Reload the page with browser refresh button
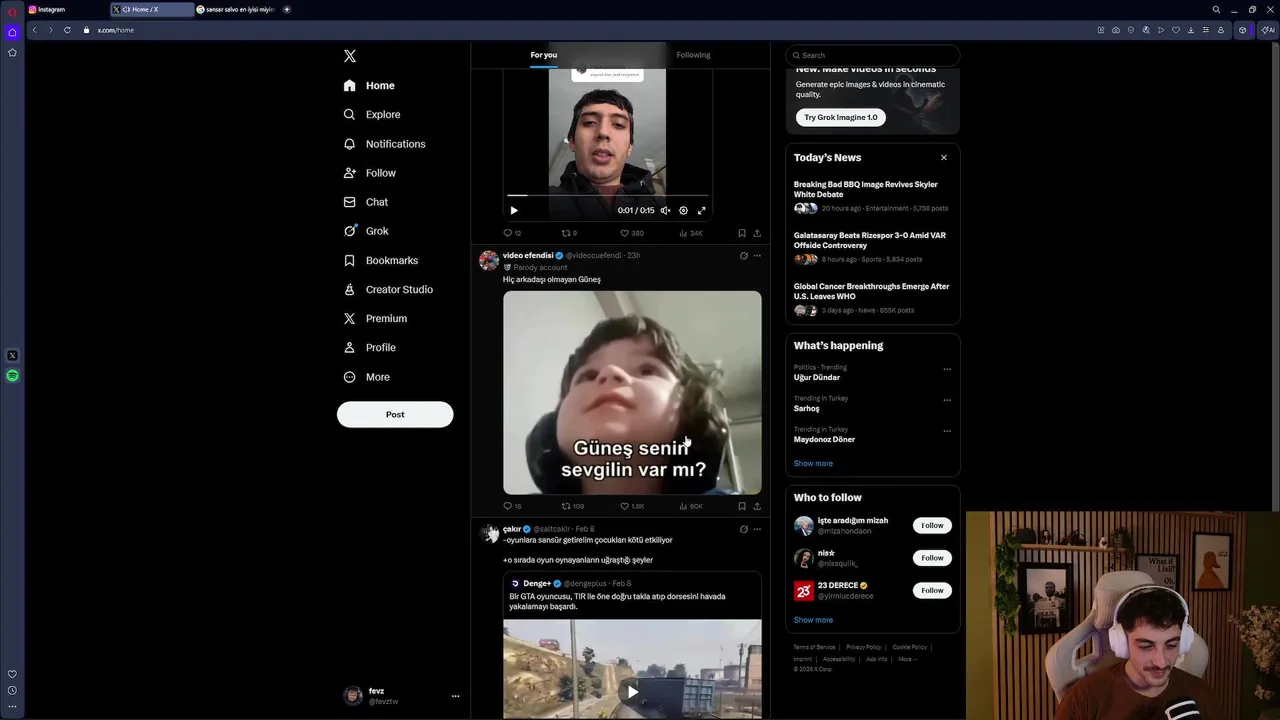The width and height of the screenshot is (1280, 720). coord(67,30)
